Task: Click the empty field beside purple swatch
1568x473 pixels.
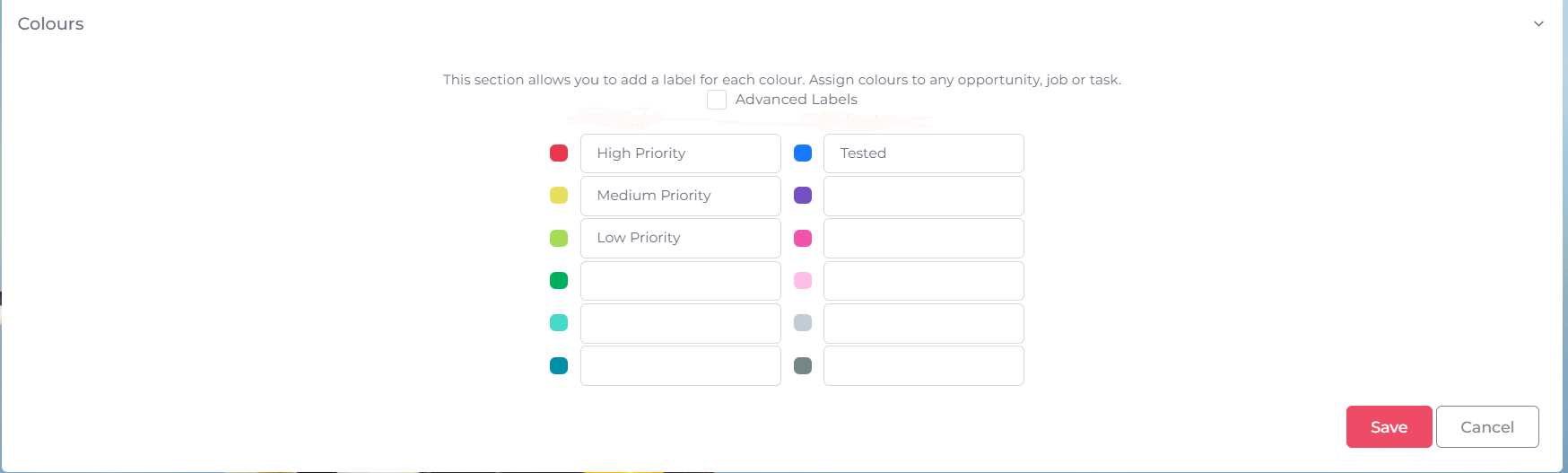Action: click(x=923, y=196)
